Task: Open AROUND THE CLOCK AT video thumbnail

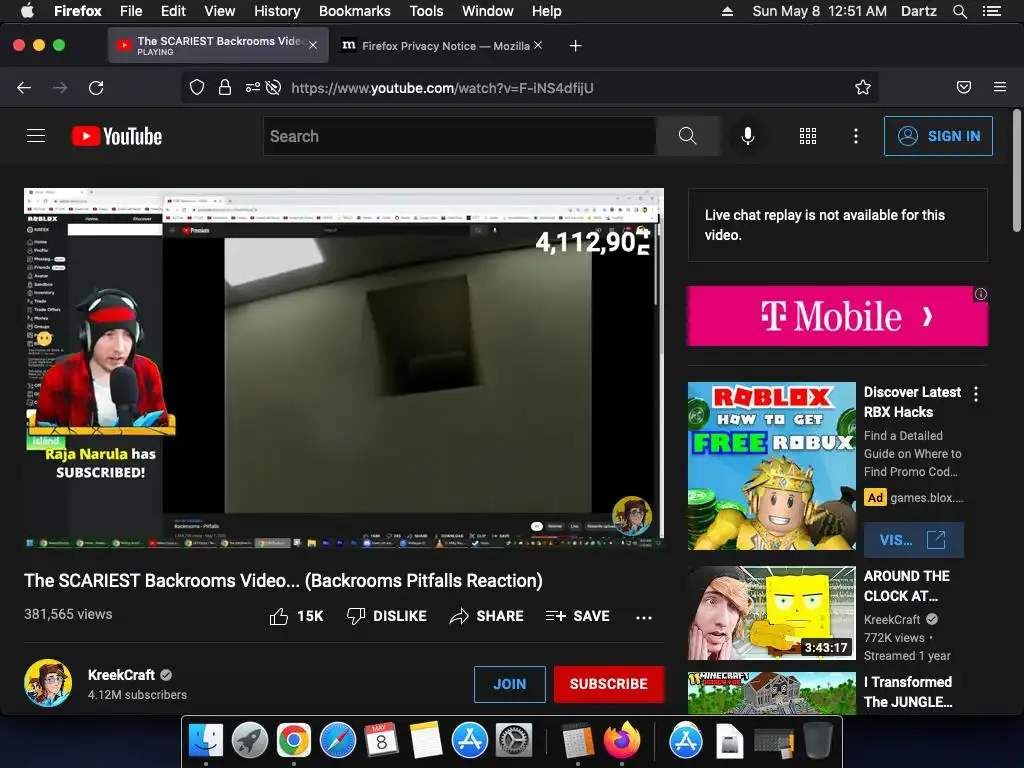Action: coord(771,613)
